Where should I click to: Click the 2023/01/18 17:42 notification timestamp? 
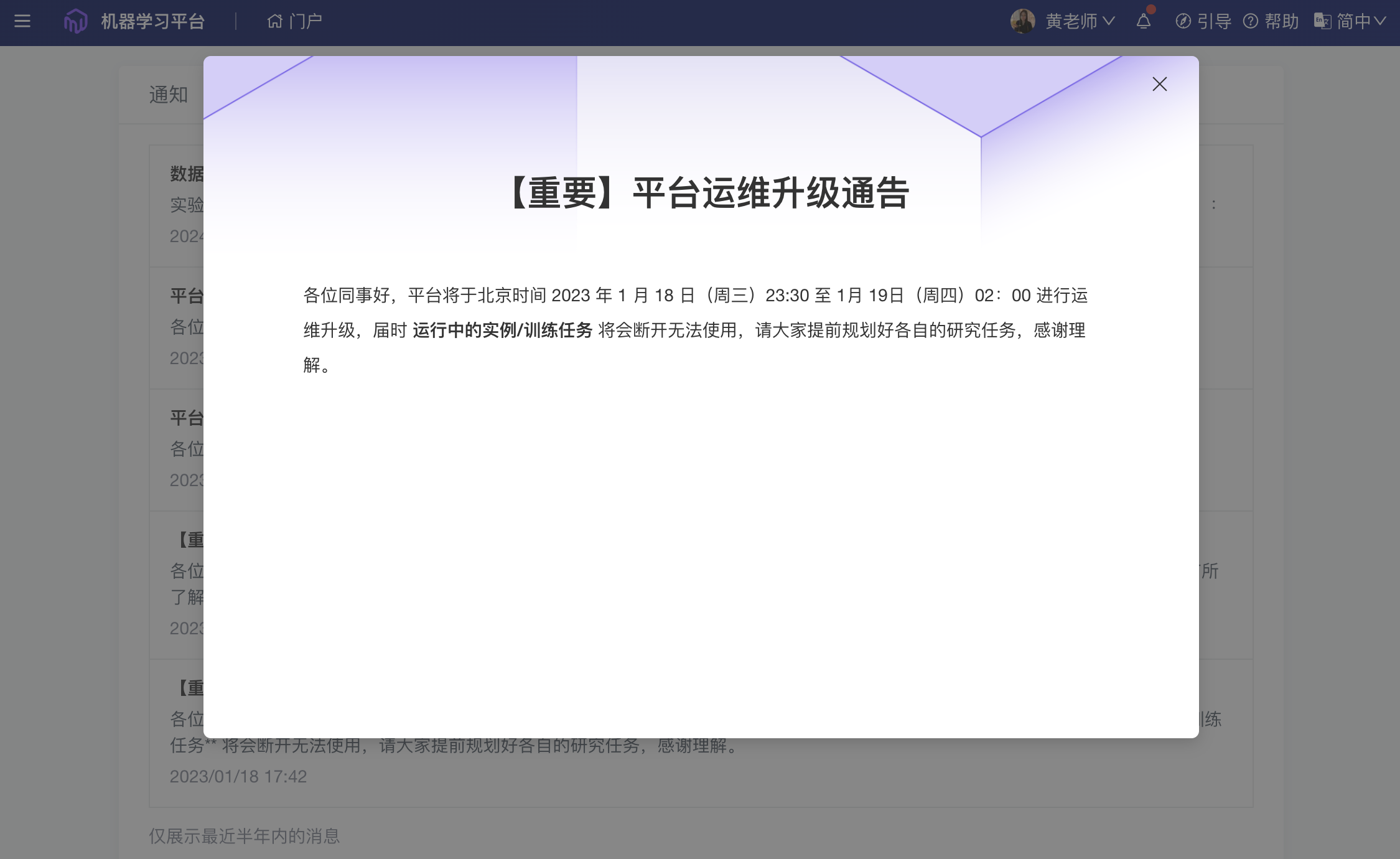[x=238, y=776]
